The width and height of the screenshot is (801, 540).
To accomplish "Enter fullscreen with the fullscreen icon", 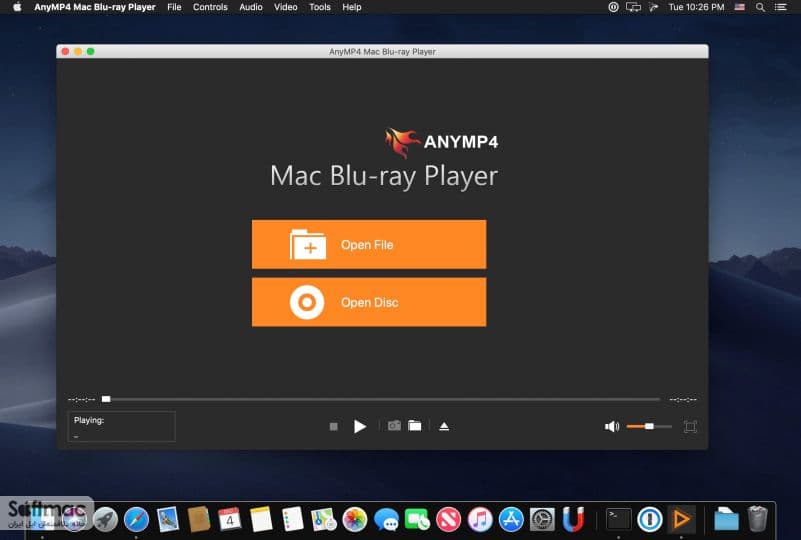I will (x=690, y=426).
